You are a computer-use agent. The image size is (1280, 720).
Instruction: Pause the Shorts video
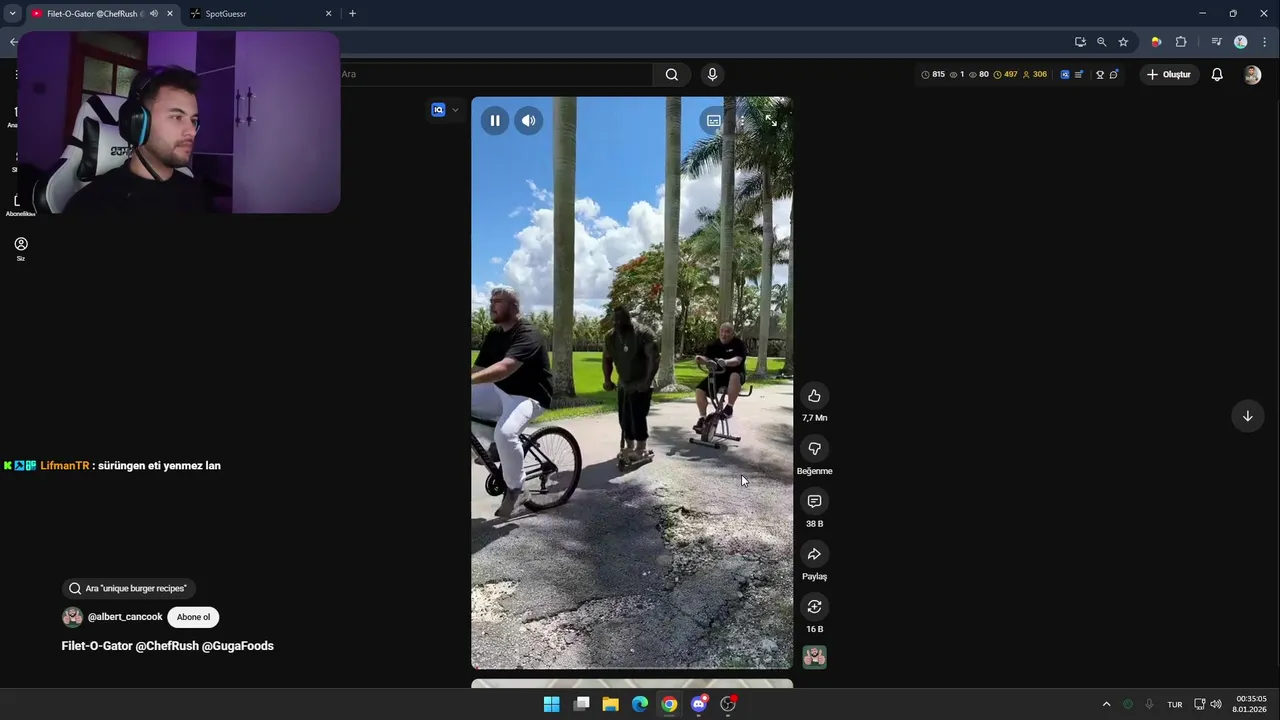click(x=495, y=121)
